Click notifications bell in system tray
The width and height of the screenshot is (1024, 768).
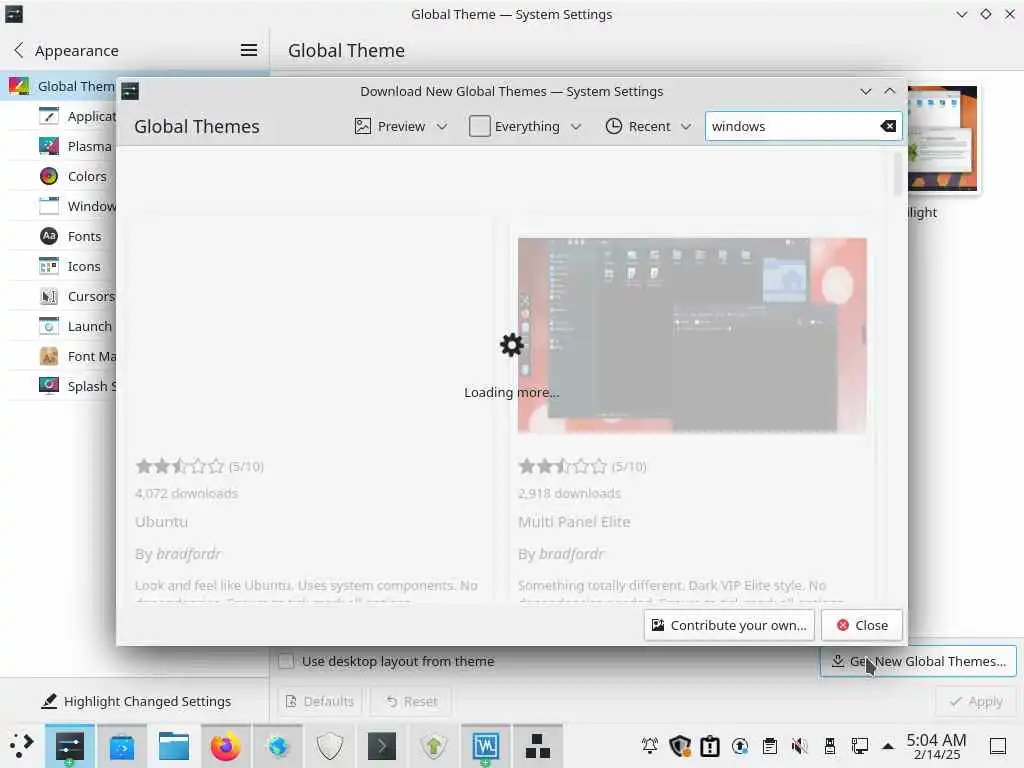tap(650, 746)
